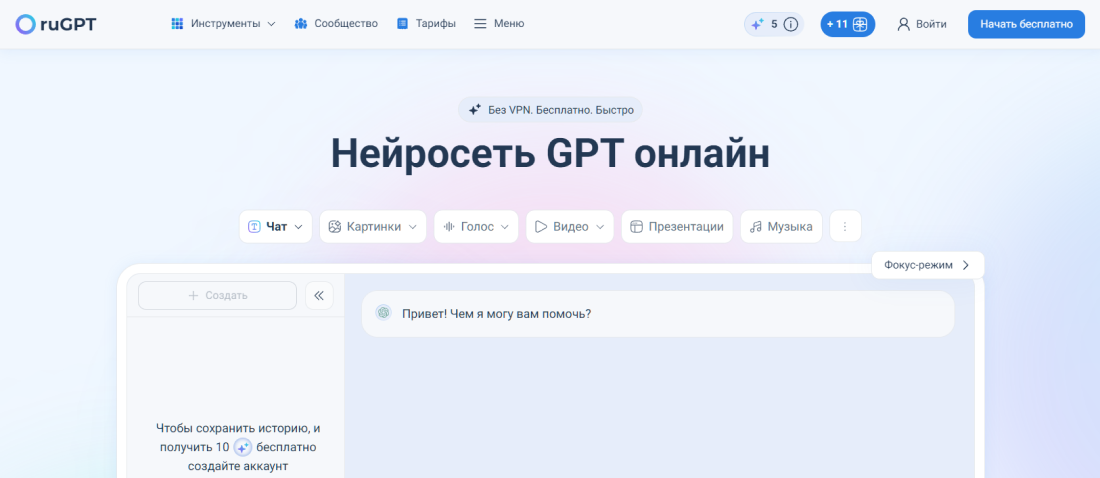Image resolution: width=1100 pixels, height=478 pixels.
Task: Select the Презентации tool
Action: click(677, 227)
